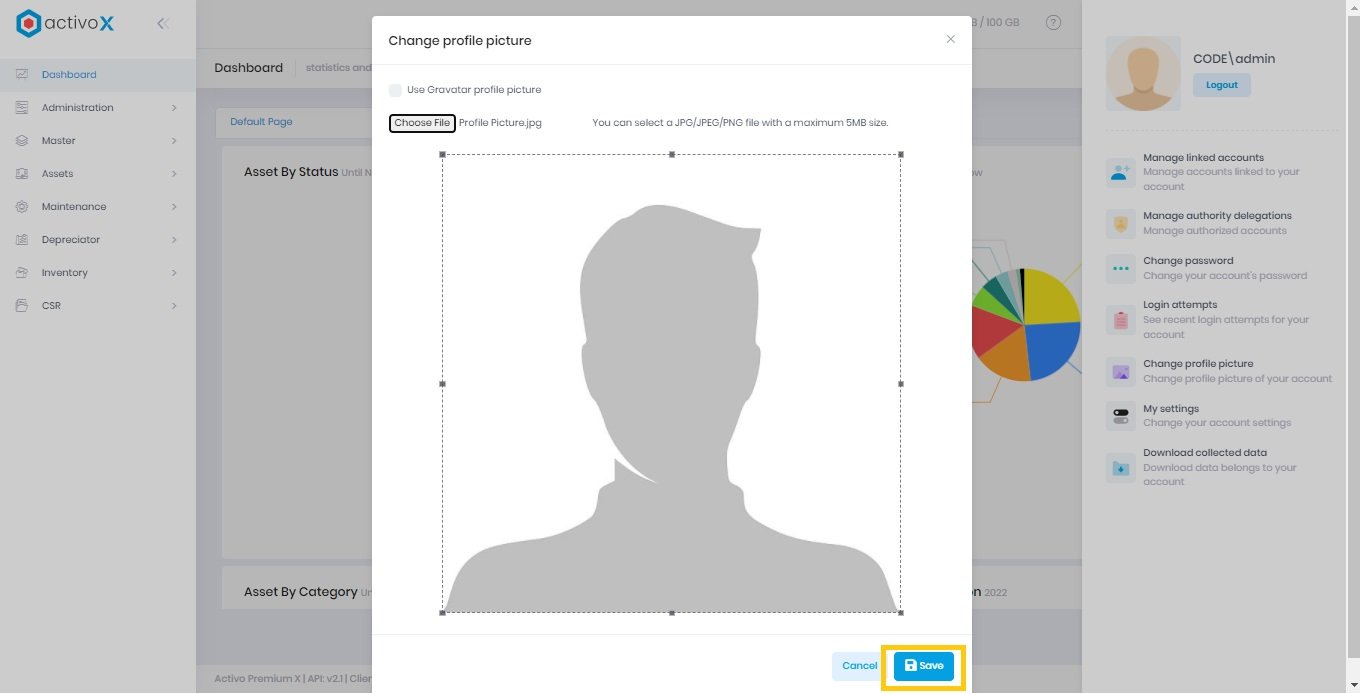Click the Manage authority delegations shield icon
Viewport: 1364px width, 694px height.
tap(1121, 223)
